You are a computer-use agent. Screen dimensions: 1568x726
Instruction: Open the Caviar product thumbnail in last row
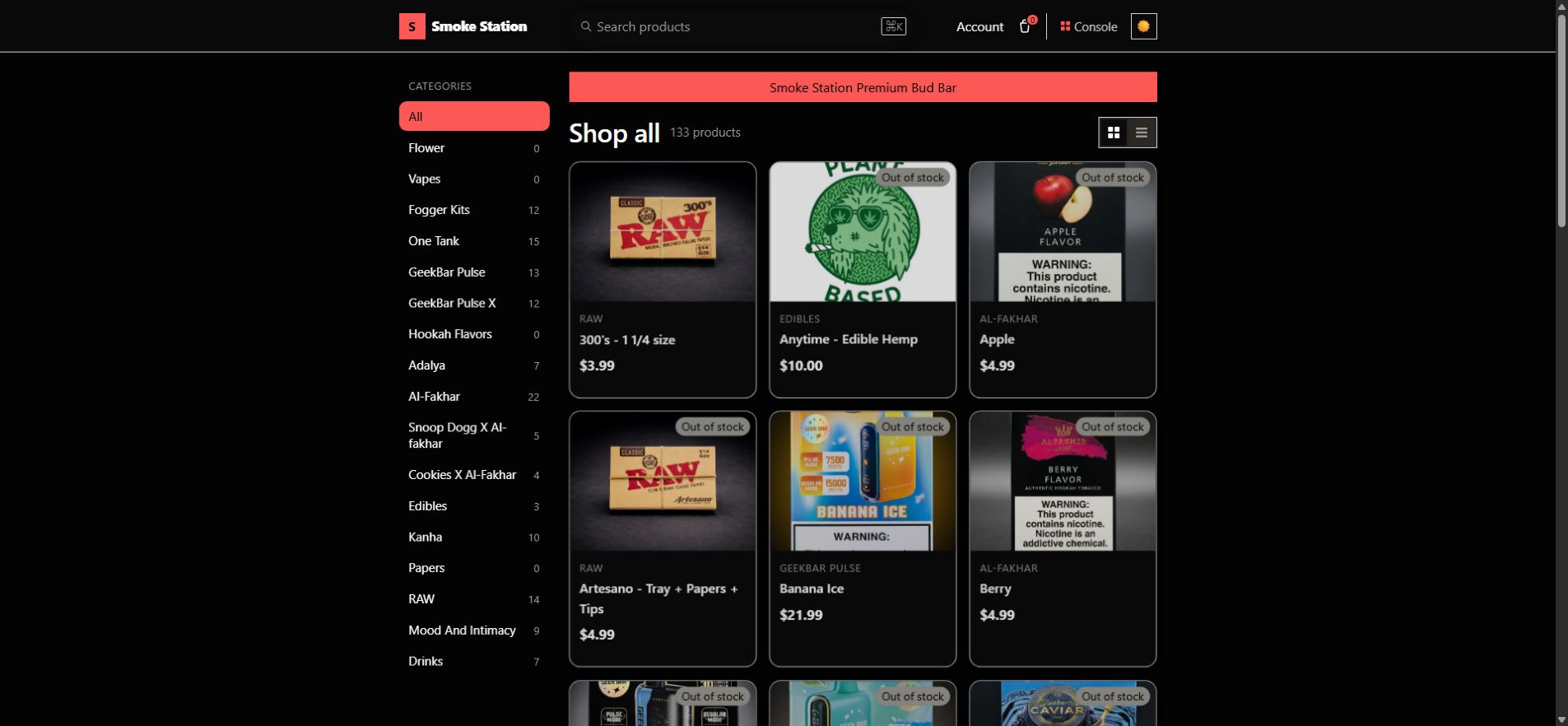tap(1063, 704)
